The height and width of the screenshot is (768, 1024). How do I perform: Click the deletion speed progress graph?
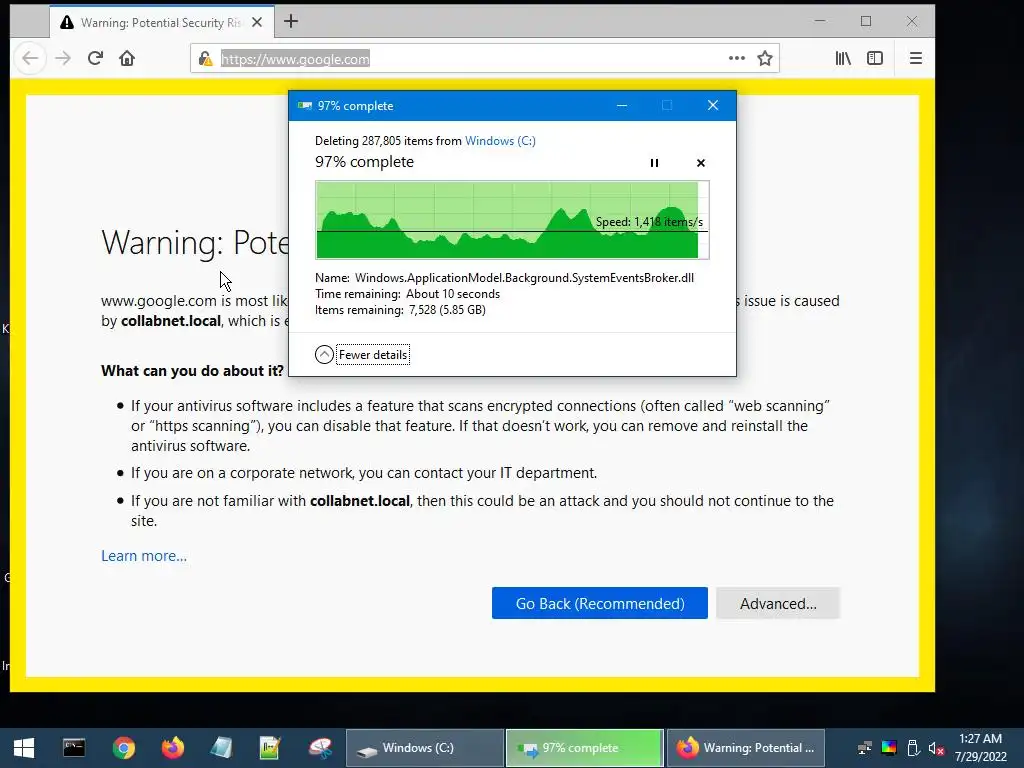click(512, 220)
